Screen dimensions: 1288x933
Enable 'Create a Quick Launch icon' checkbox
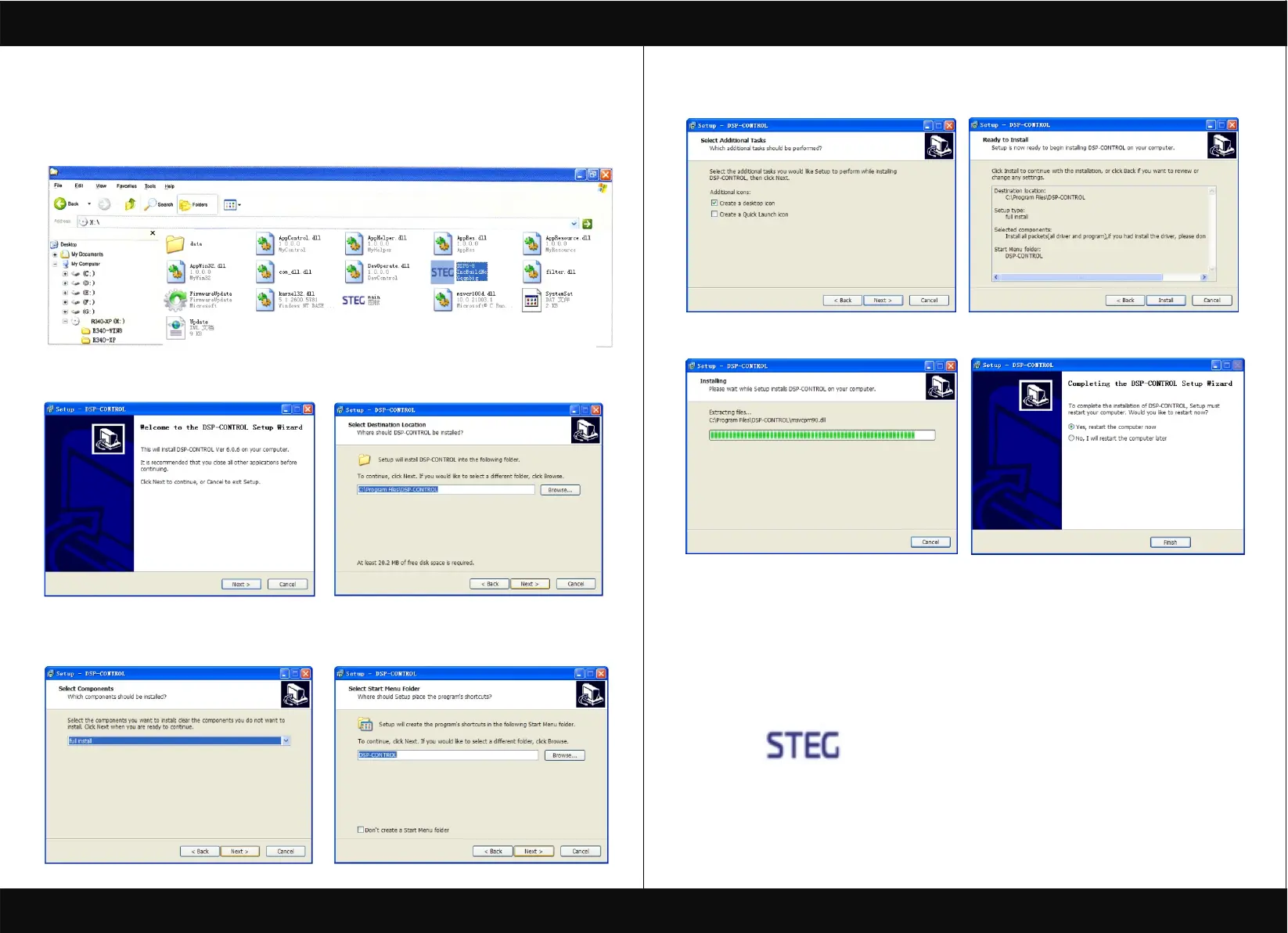tap(714, 214)
